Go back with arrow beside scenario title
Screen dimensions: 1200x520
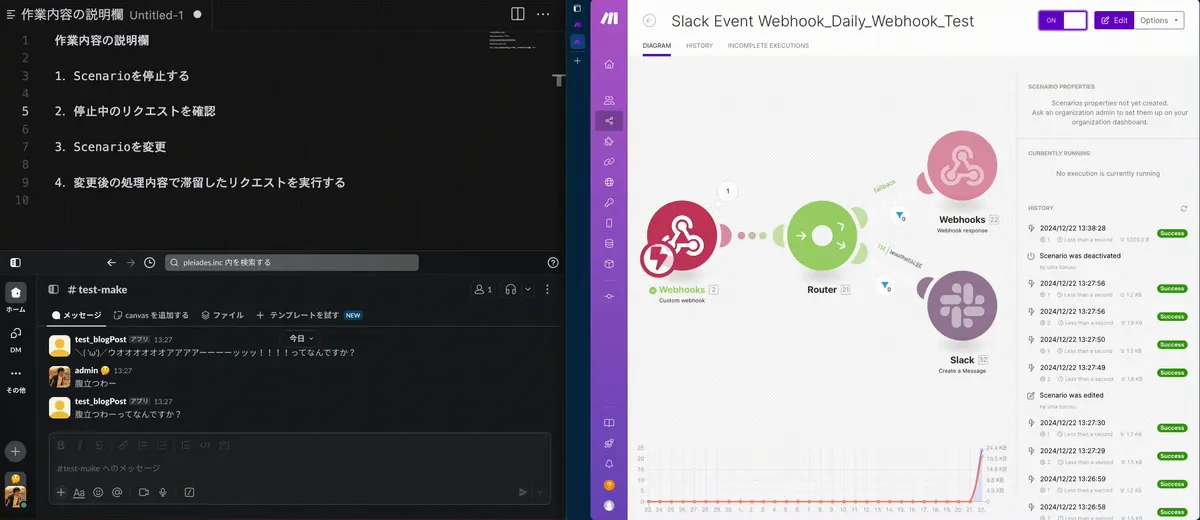(x=650, y=21)
